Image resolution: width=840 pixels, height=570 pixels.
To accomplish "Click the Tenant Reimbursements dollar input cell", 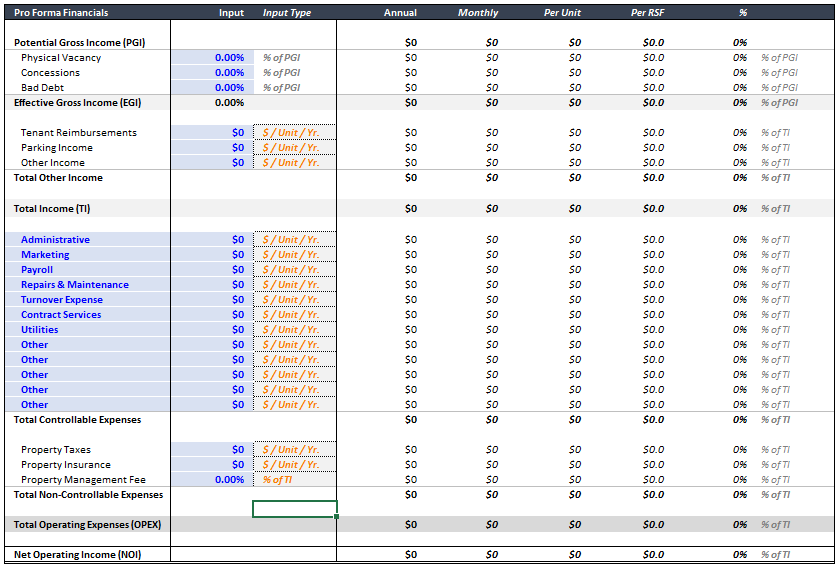I will (x=212, y=132).
